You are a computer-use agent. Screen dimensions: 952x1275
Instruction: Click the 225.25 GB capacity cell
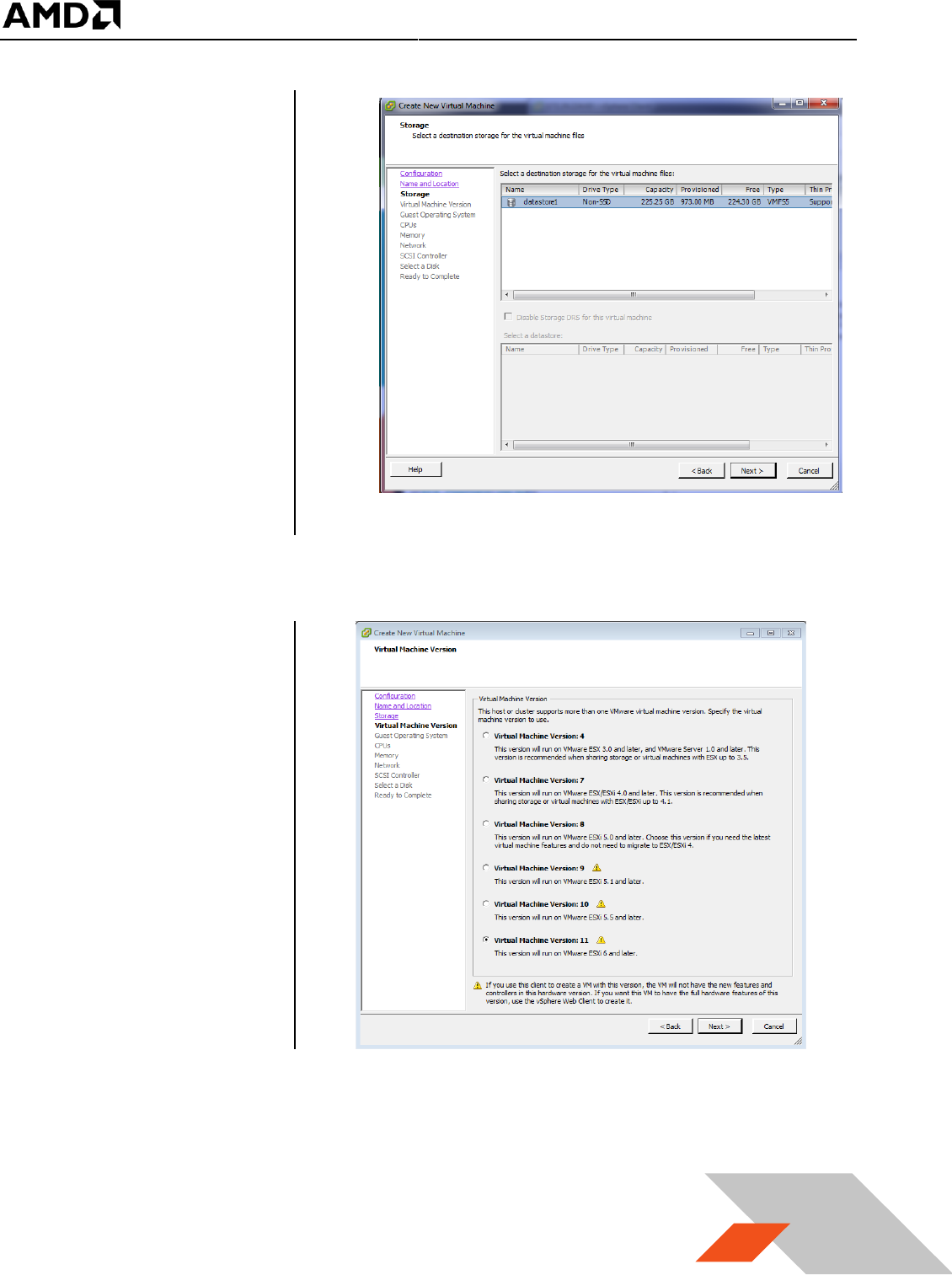coord(657,202)
